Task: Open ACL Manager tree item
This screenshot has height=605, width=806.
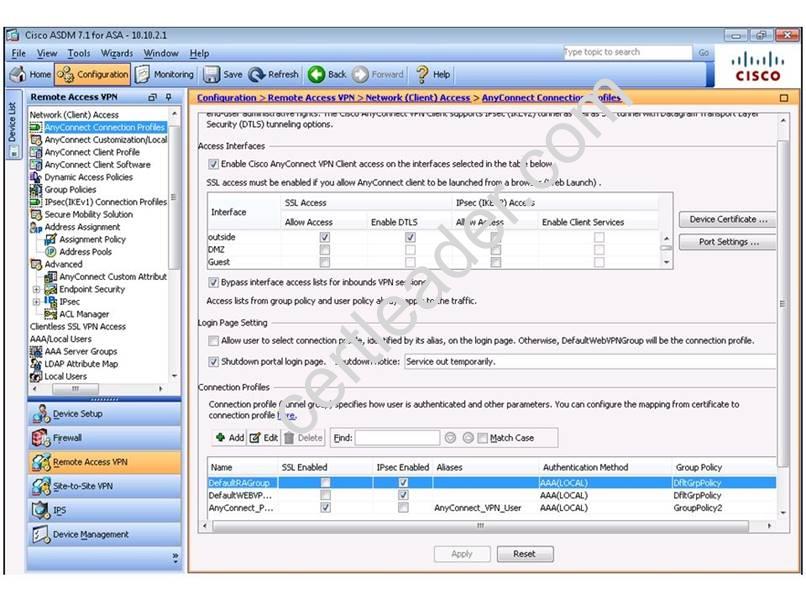Action: [84, 314]
